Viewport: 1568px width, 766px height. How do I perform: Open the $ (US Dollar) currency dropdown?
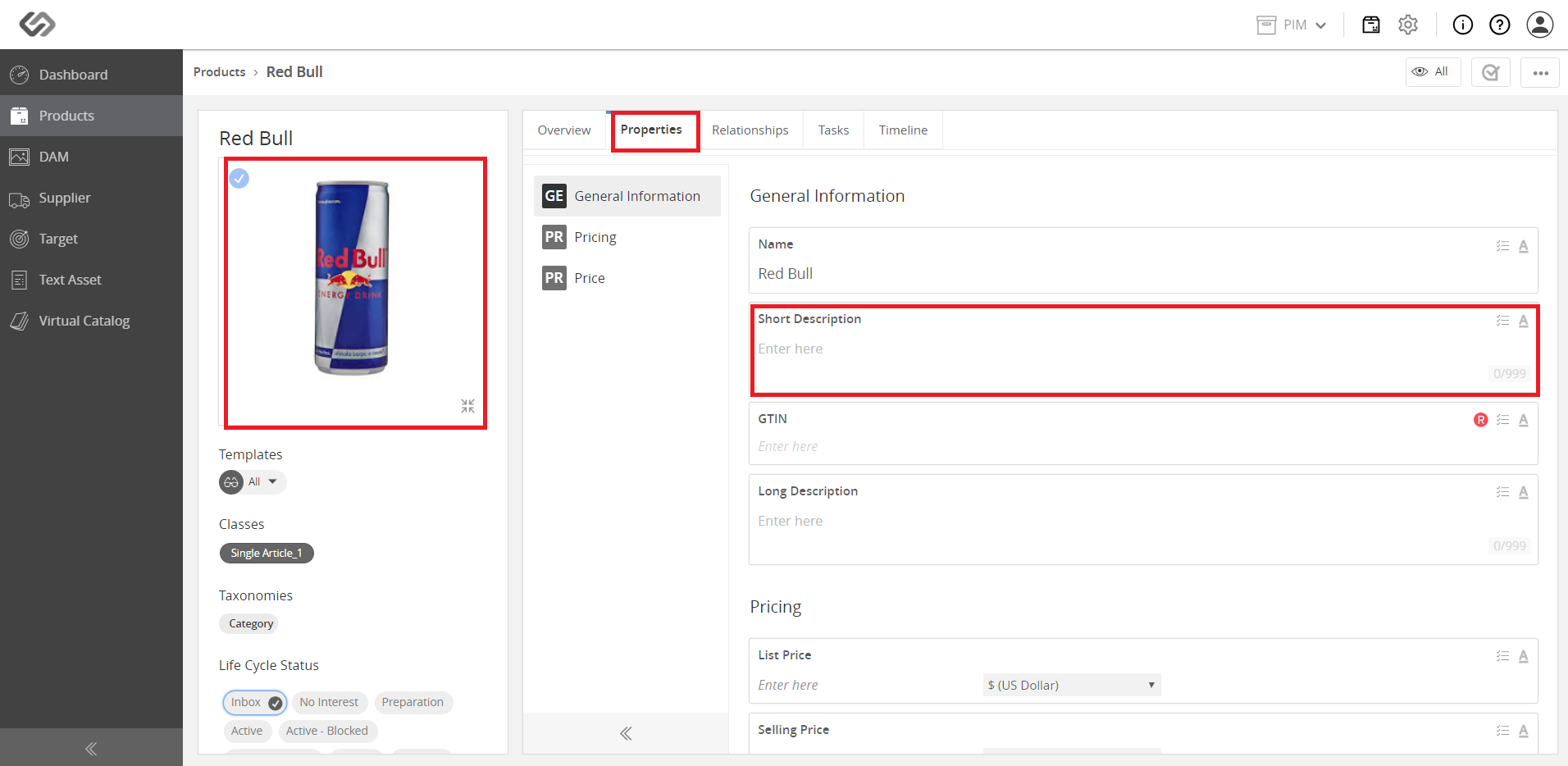tap(1072, 685)
